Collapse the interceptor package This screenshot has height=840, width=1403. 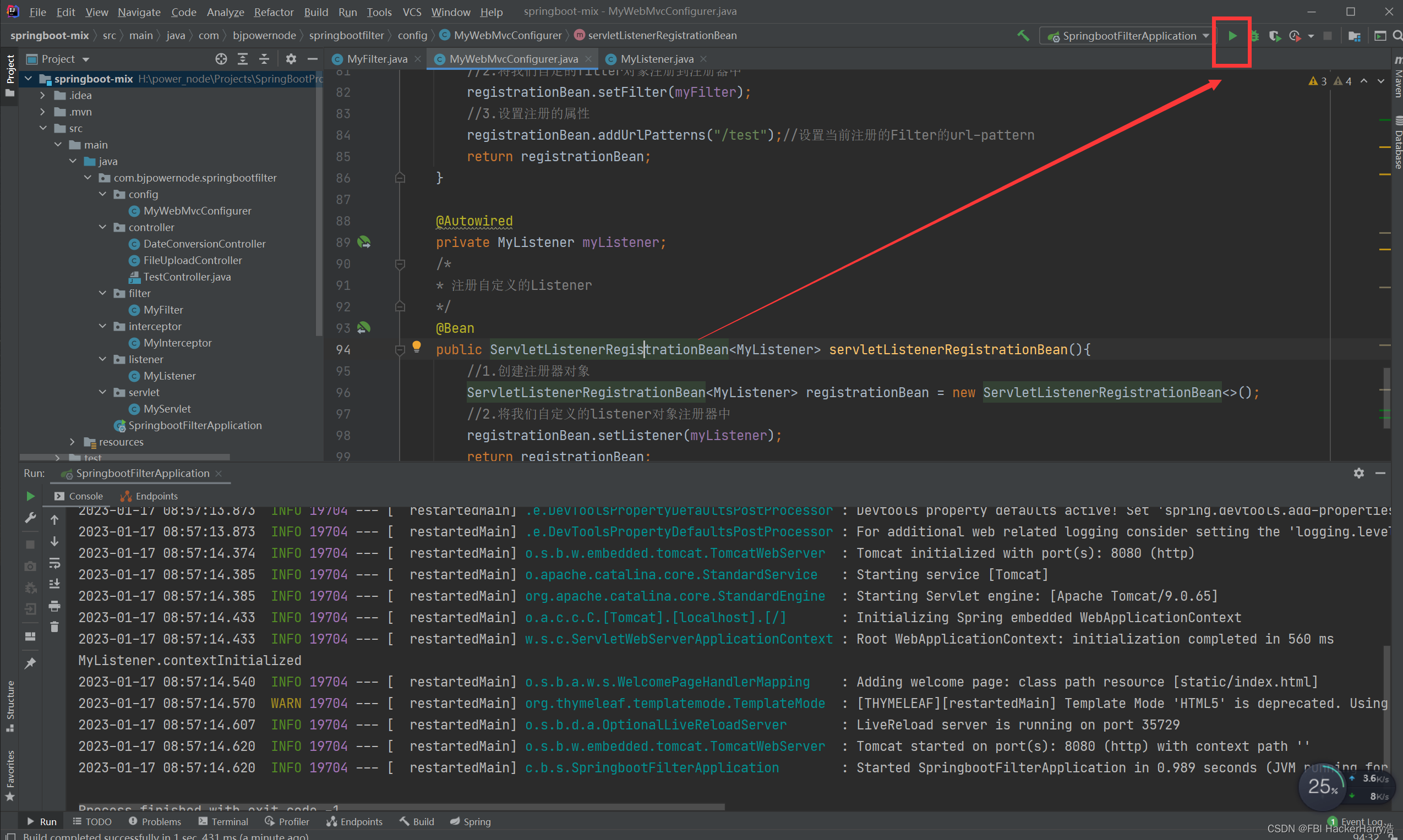click(x=102, y=326)
